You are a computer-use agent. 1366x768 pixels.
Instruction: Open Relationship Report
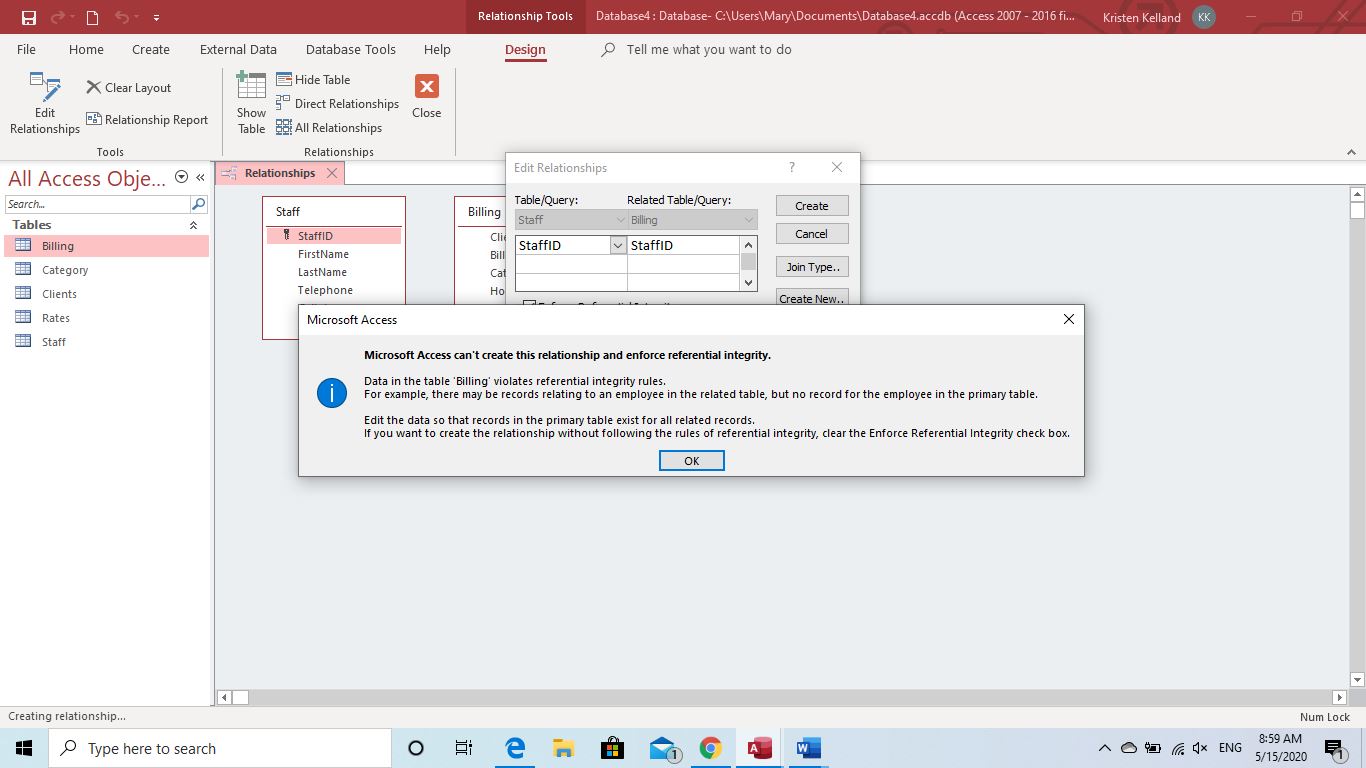[x=147, y=120]
